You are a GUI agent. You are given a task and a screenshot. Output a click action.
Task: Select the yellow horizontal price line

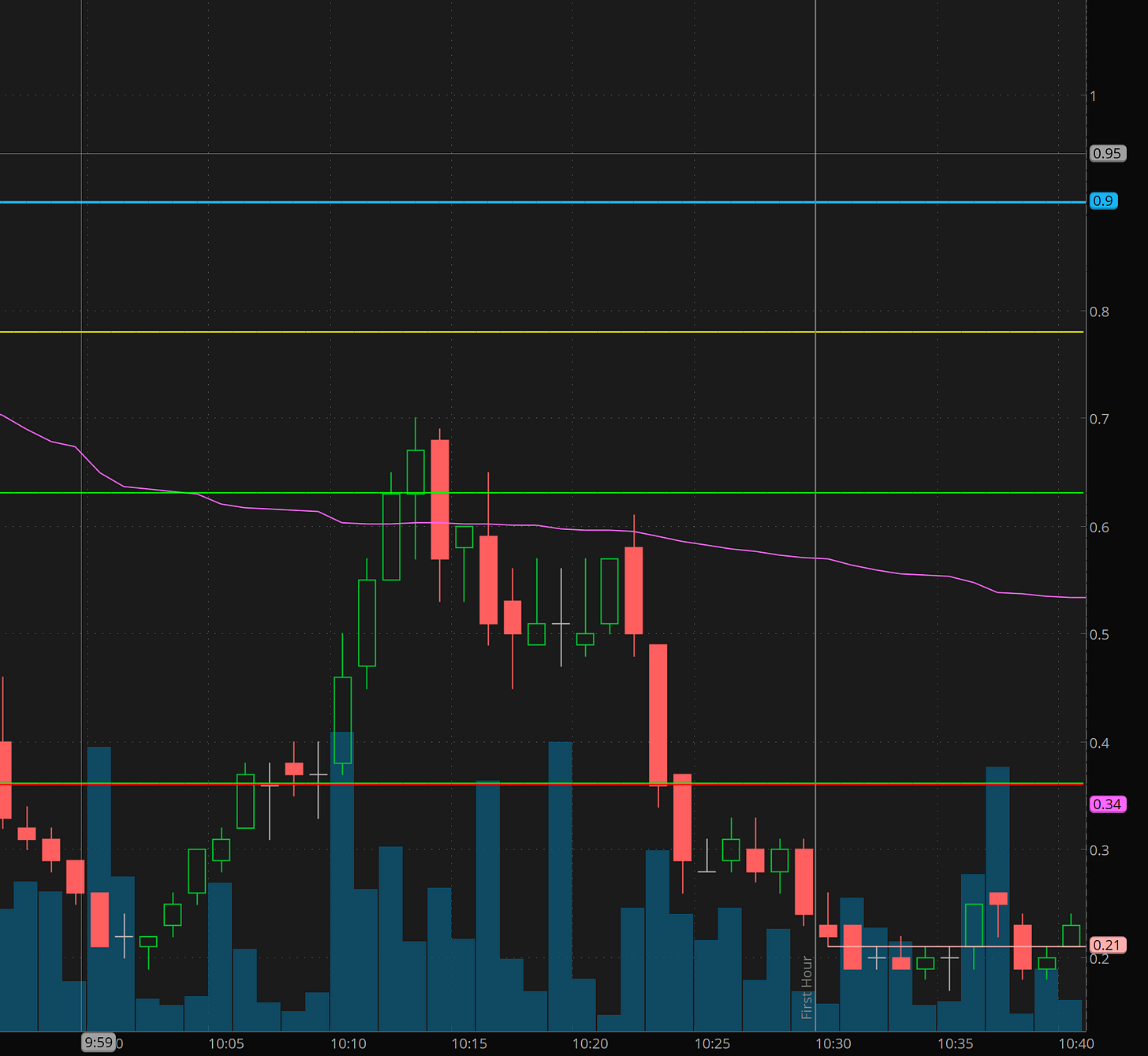[x=542, y=332]
